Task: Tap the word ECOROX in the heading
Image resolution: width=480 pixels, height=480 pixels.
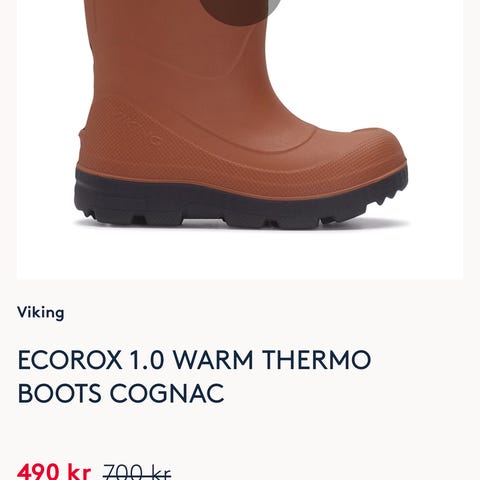Action: 70,359
